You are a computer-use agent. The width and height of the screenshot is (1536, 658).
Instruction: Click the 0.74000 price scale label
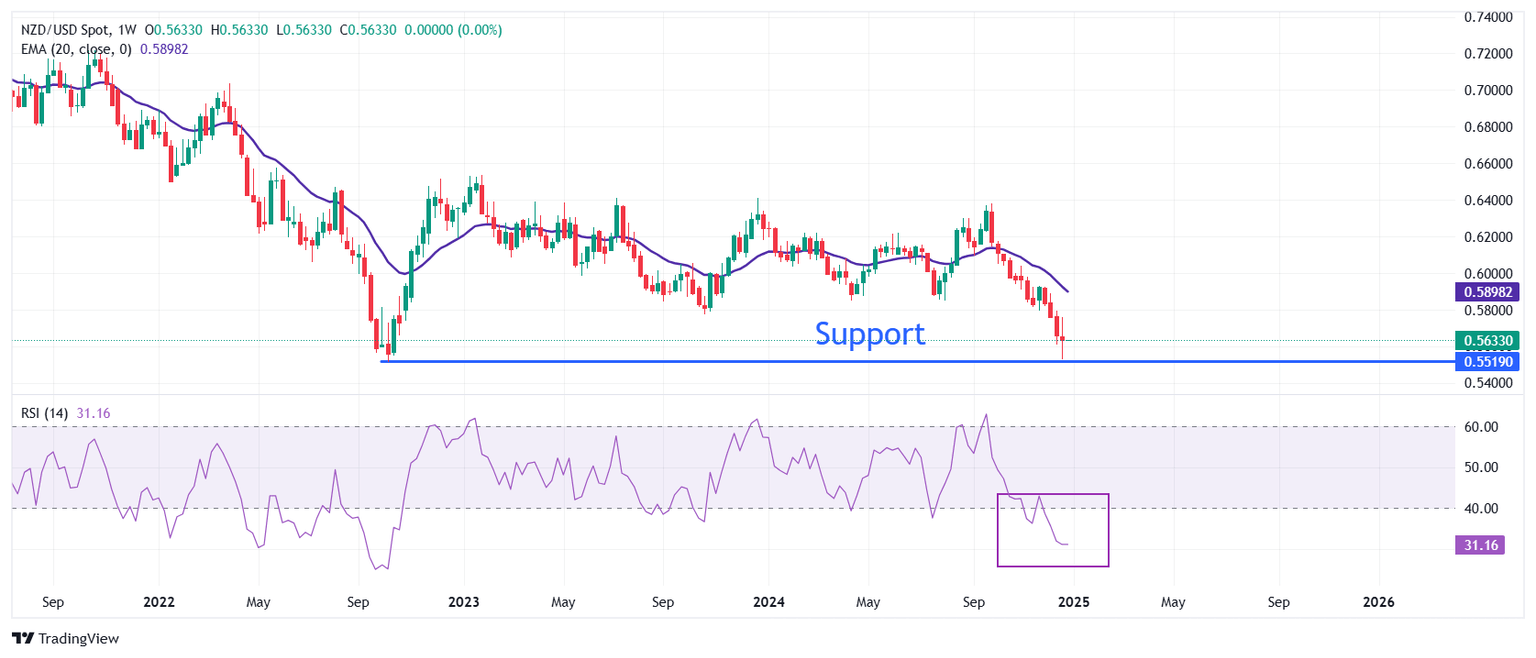(1489, 17)
